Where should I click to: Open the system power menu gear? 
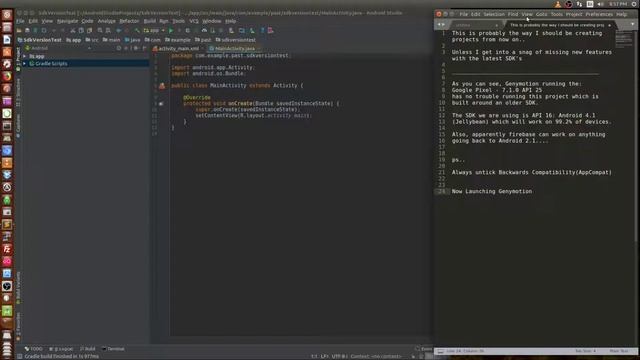[x=634, y=4]
